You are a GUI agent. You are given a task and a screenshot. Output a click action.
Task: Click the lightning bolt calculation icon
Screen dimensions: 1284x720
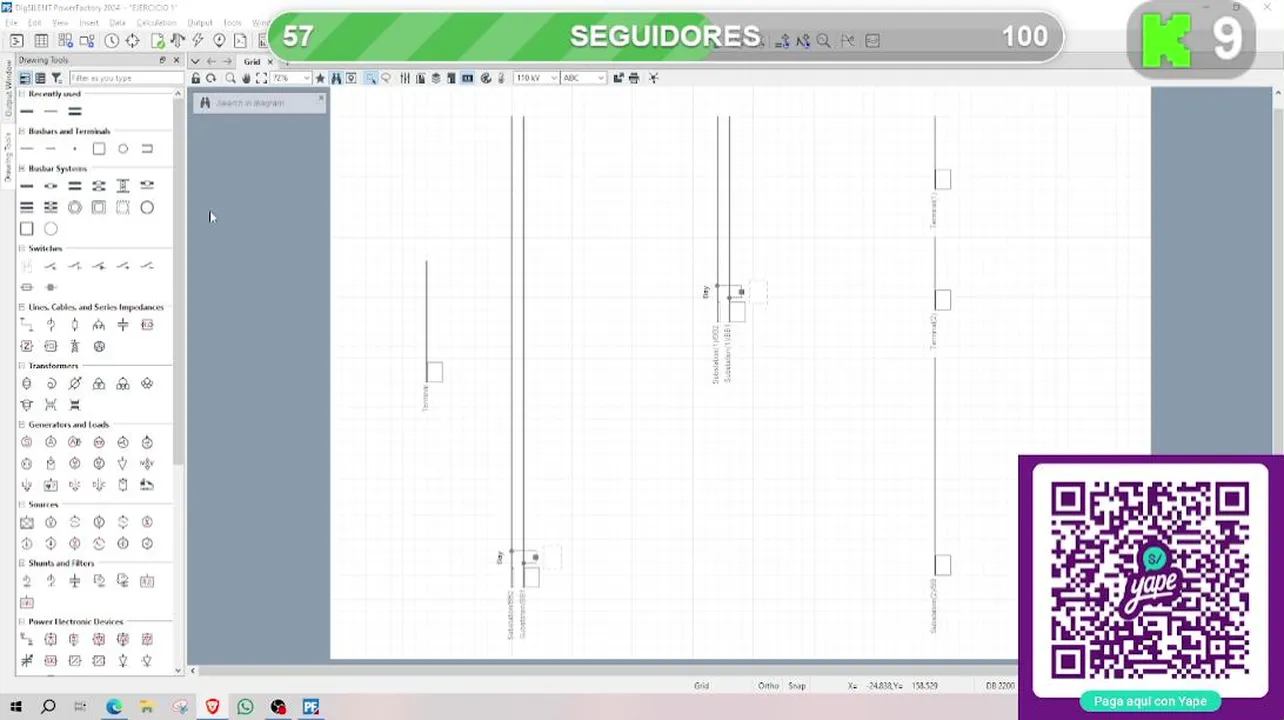198,41
